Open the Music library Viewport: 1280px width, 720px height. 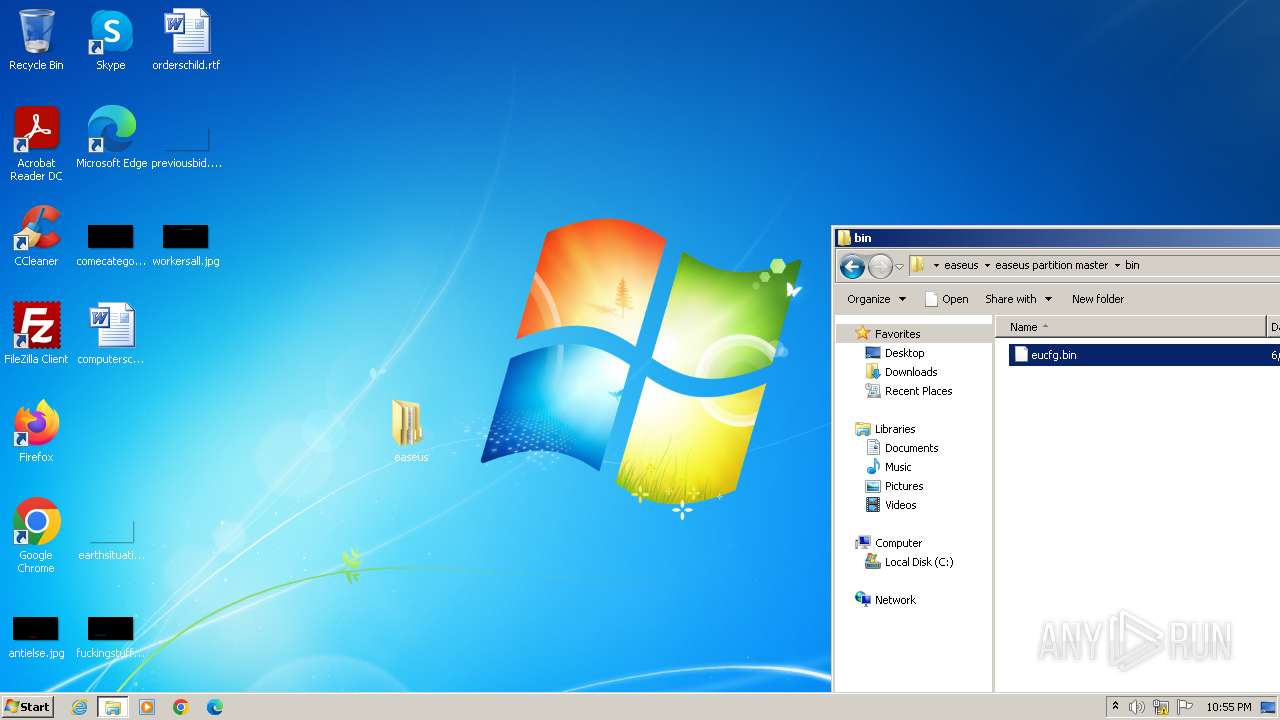898,467
